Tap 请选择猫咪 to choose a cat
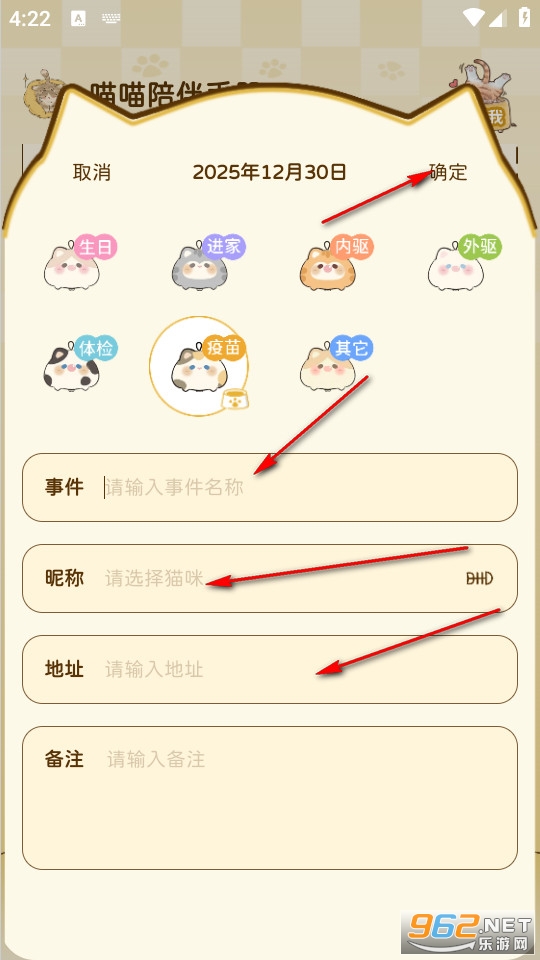The height and width of the screenshot is (960, 540). click(154, 578)
